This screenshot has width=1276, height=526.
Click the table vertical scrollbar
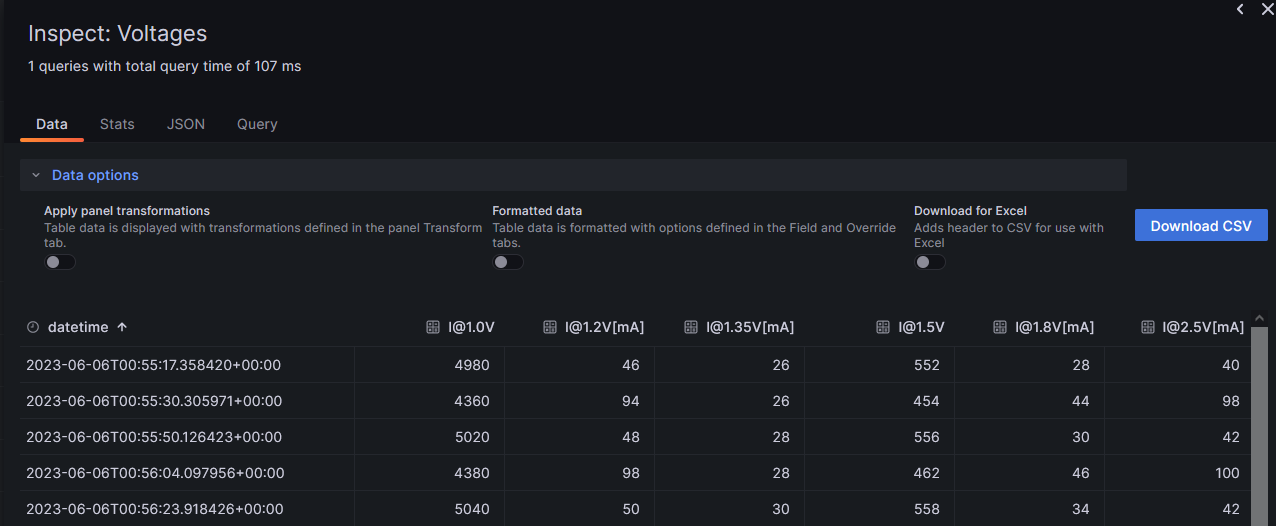[1259, 420]
